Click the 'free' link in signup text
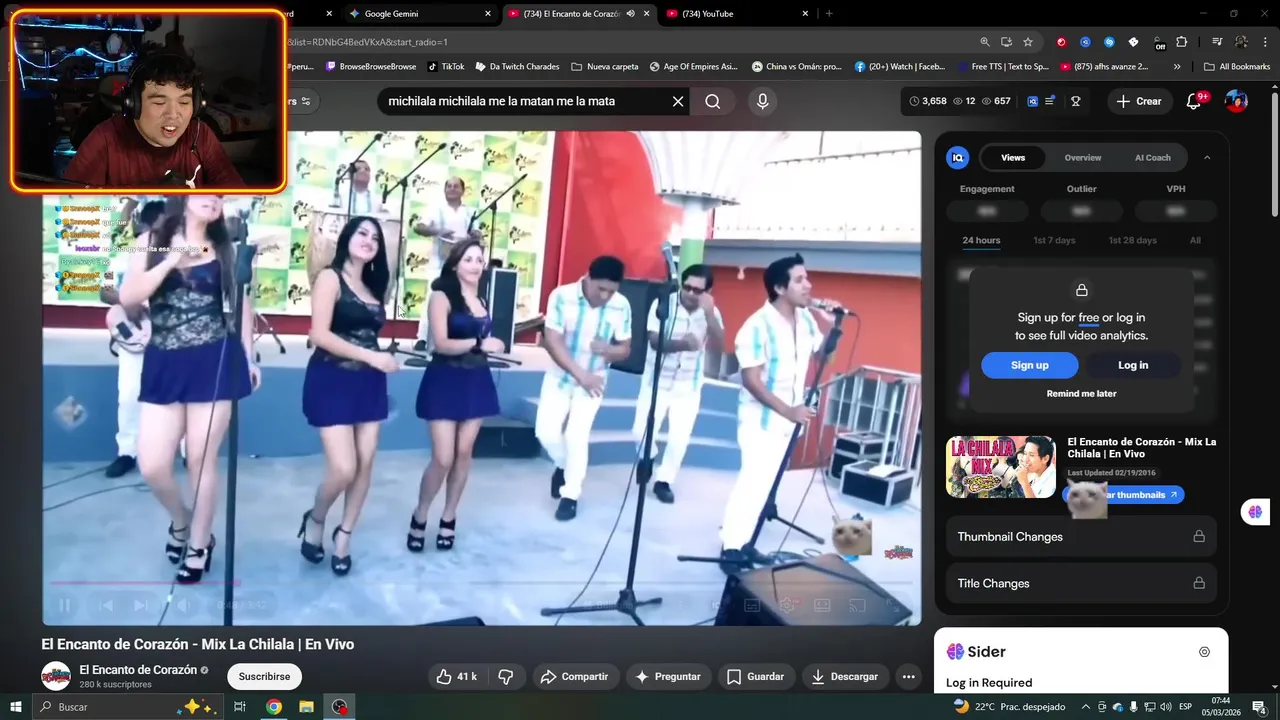This screenshot has height=720, width=1280. pyautogui.click(x=1088, y=318)
